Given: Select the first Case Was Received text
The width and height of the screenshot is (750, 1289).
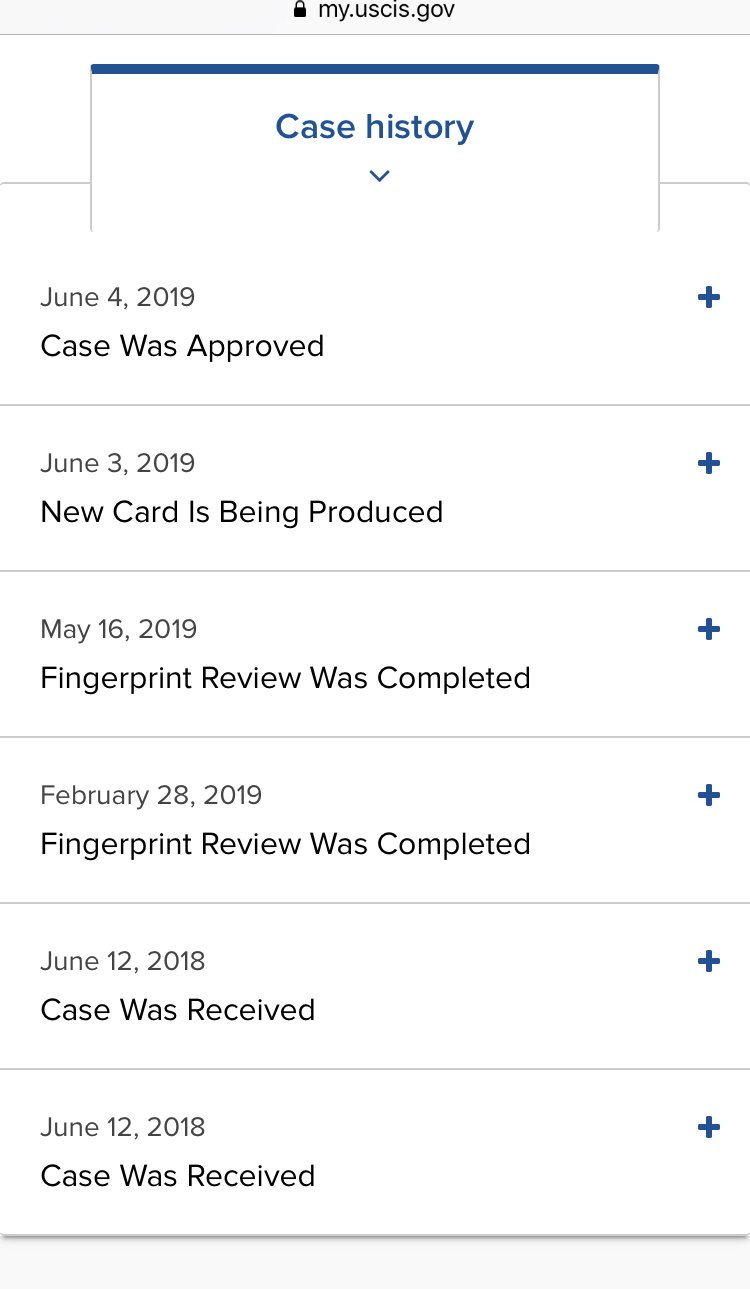Looking at the screenshot, I should (x=177, y=1010).
